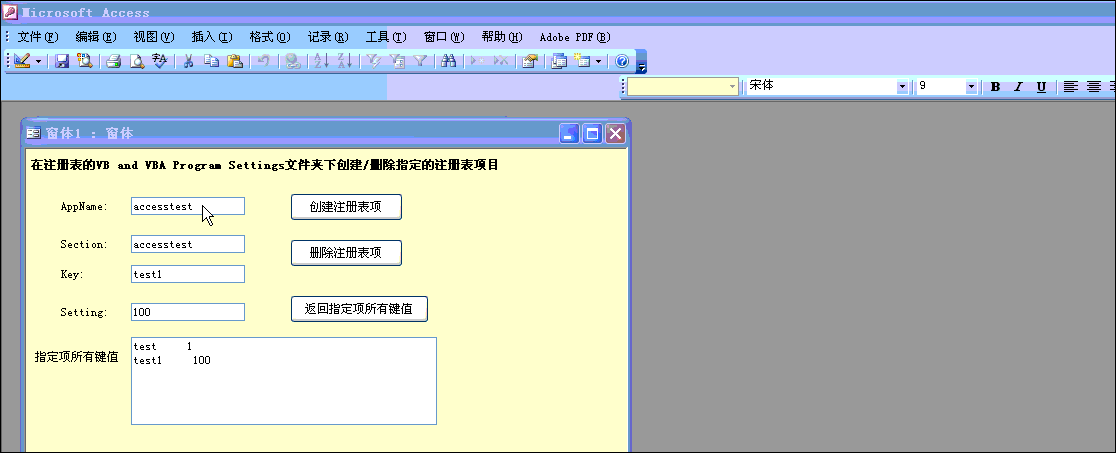Open the 视图(V) menu
This screenshot has height=453, width=1116.
pos(154,37)
